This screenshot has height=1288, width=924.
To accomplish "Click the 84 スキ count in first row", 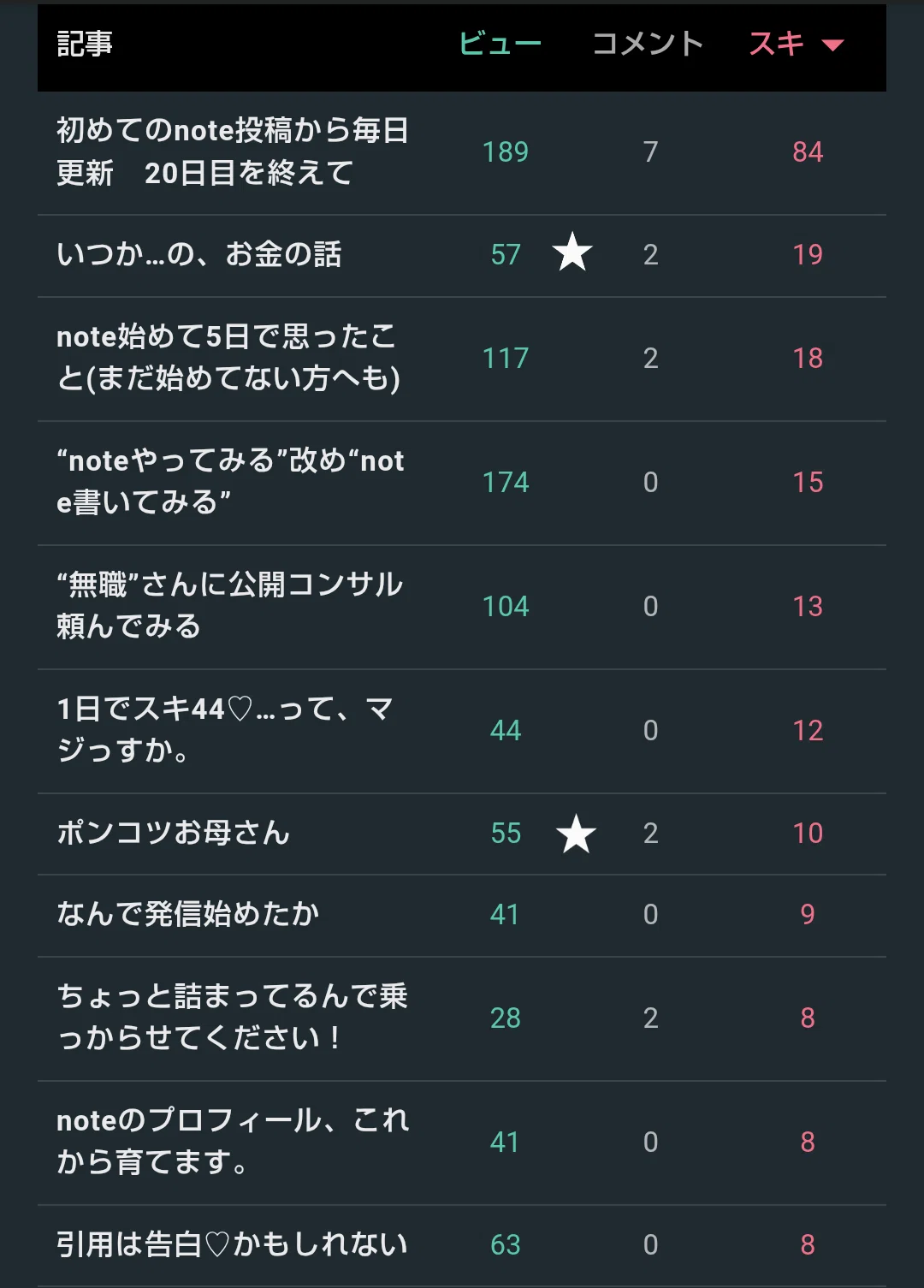I will point(808,152).
